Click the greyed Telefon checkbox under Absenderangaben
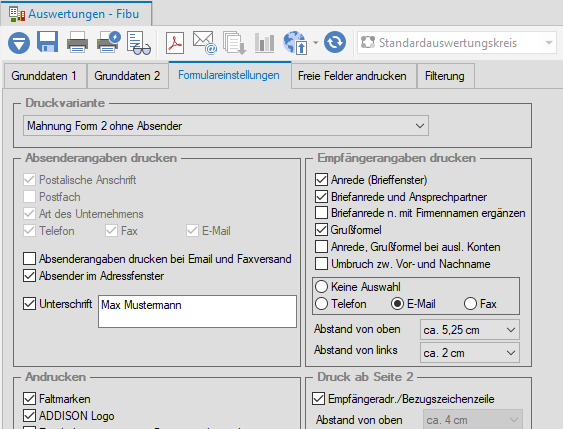This screenshot has width=563, height=429. point(29,230)
